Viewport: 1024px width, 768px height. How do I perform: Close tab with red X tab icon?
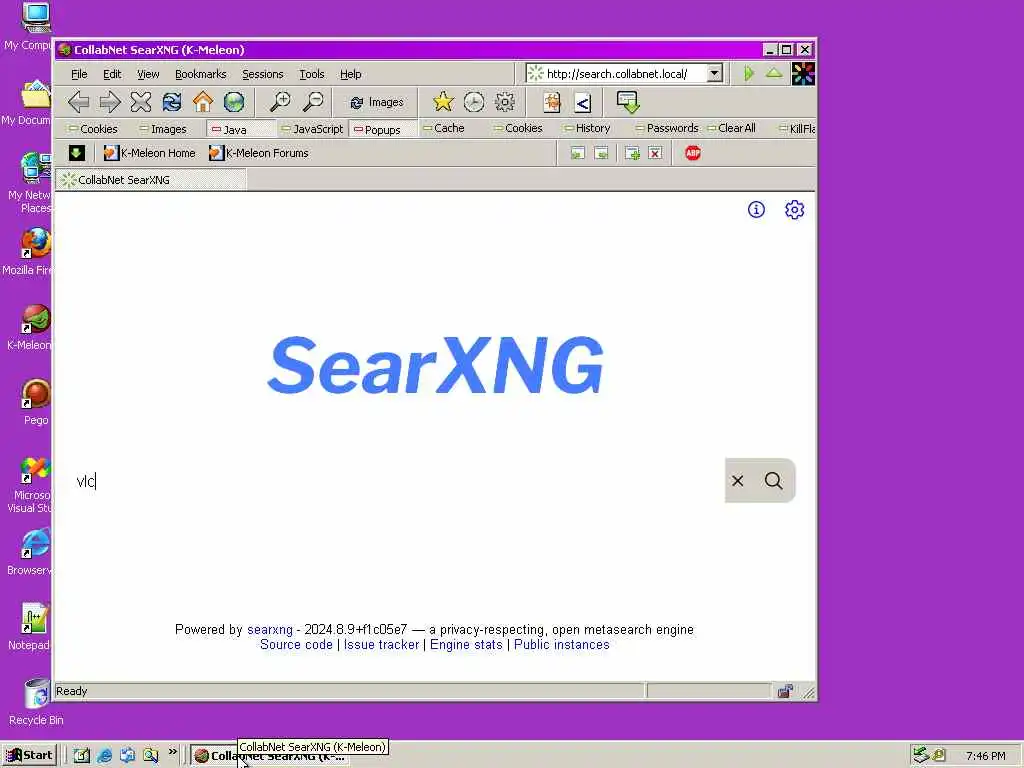(x=655, y=153)
